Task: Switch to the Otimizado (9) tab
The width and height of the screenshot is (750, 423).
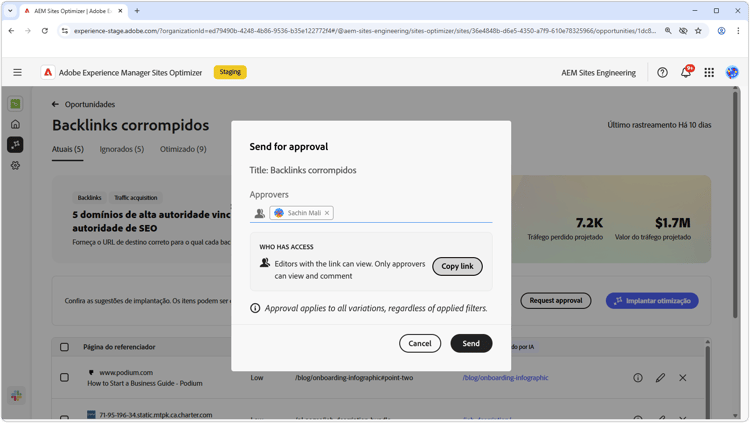Action: (x=183, y=149)
